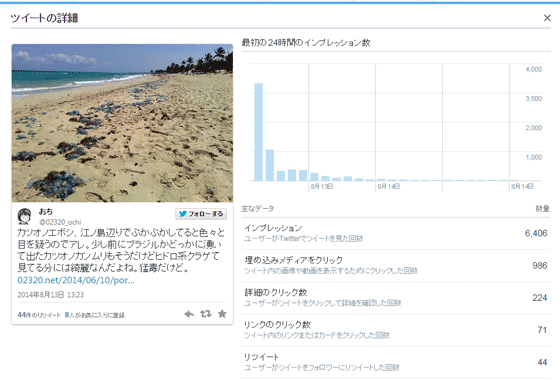
Task: Click the 埋め込みメディアをクリック row label
Action: pos(293,260)
